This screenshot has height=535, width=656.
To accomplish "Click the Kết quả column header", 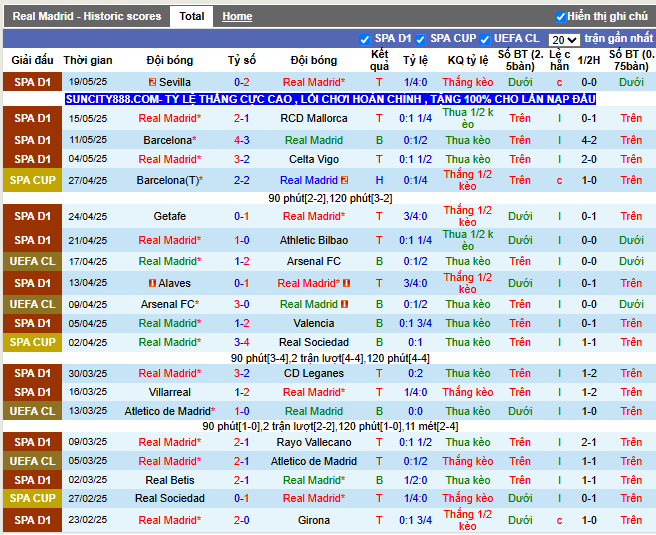I will point(379,60).
